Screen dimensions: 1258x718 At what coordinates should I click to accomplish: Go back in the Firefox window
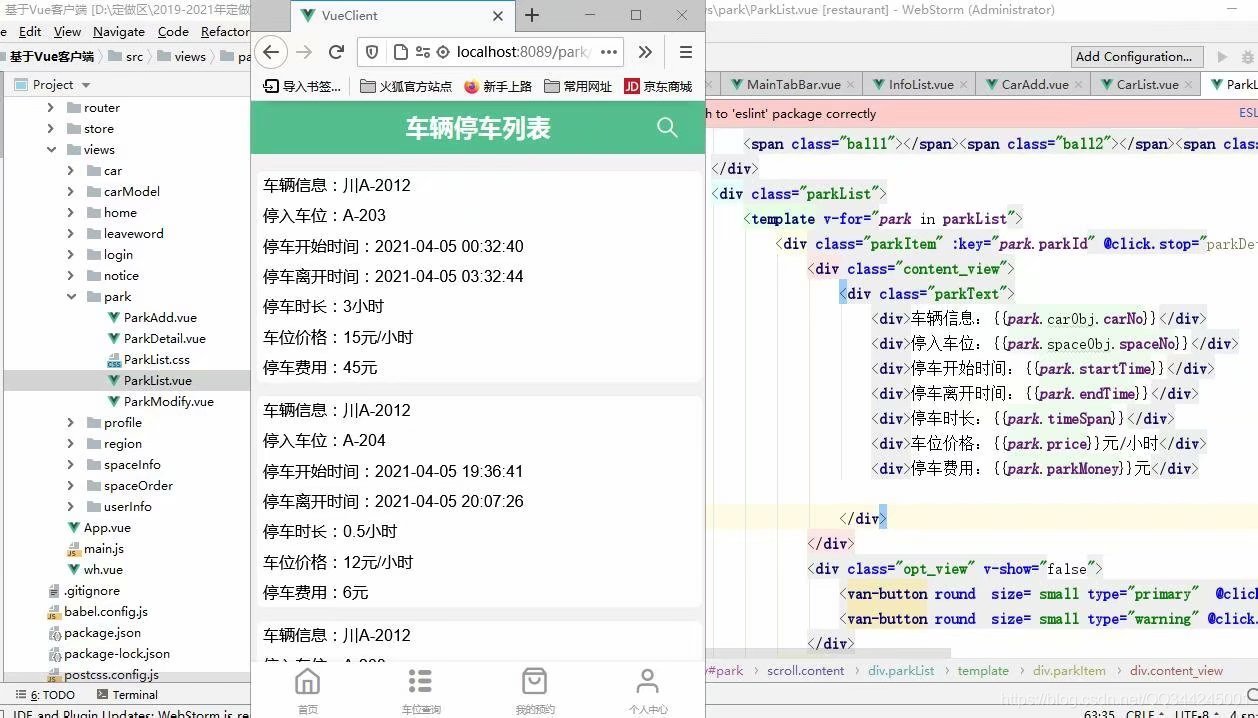[x=271, y=52]
